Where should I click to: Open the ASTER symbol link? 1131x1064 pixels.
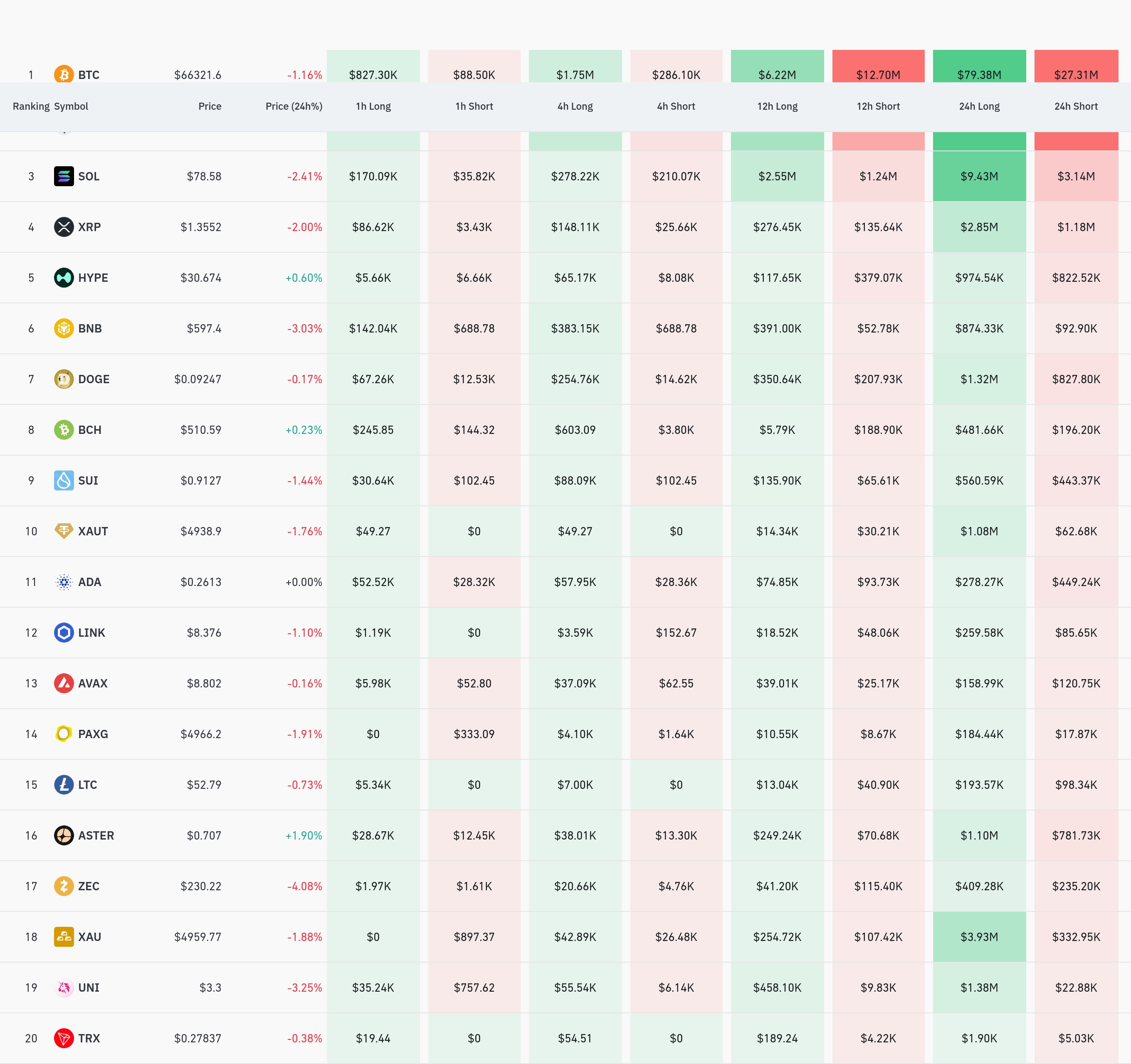click(96, 835)
